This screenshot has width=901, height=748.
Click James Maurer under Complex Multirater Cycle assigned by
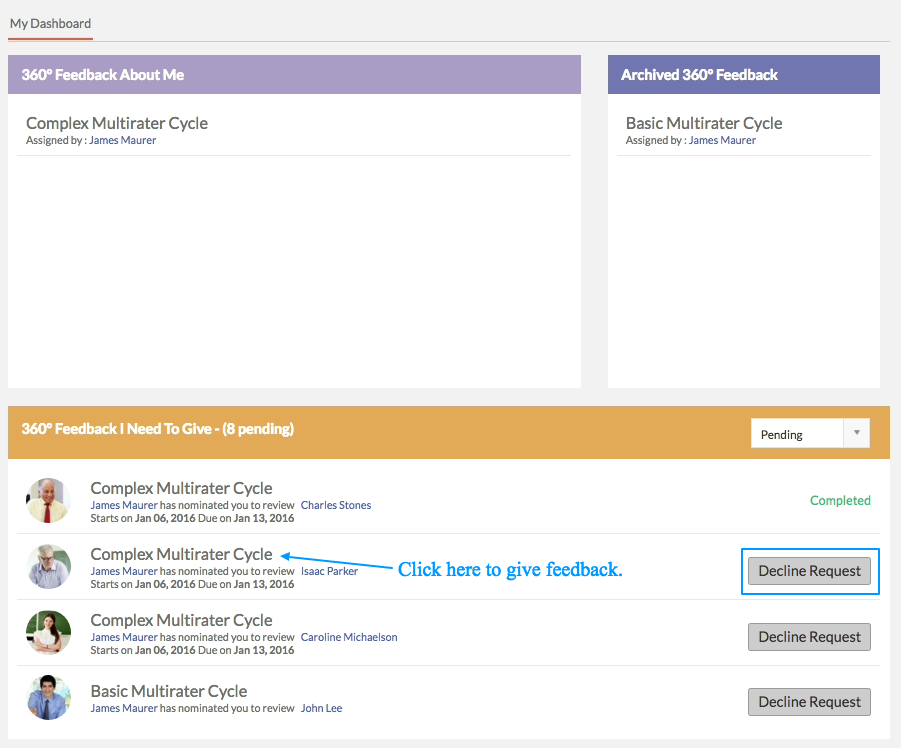pos(122,141)
